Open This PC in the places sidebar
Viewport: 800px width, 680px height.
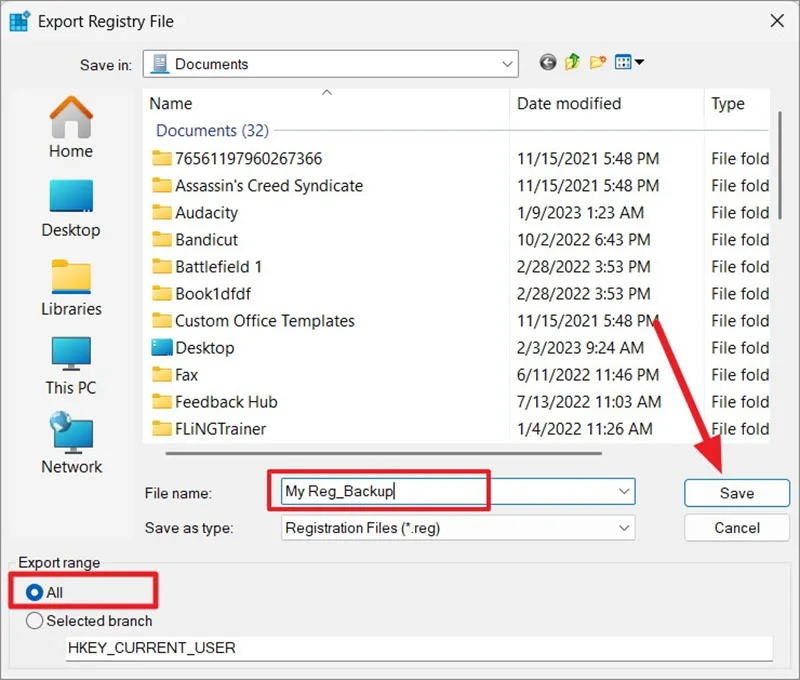coord(71,366)
